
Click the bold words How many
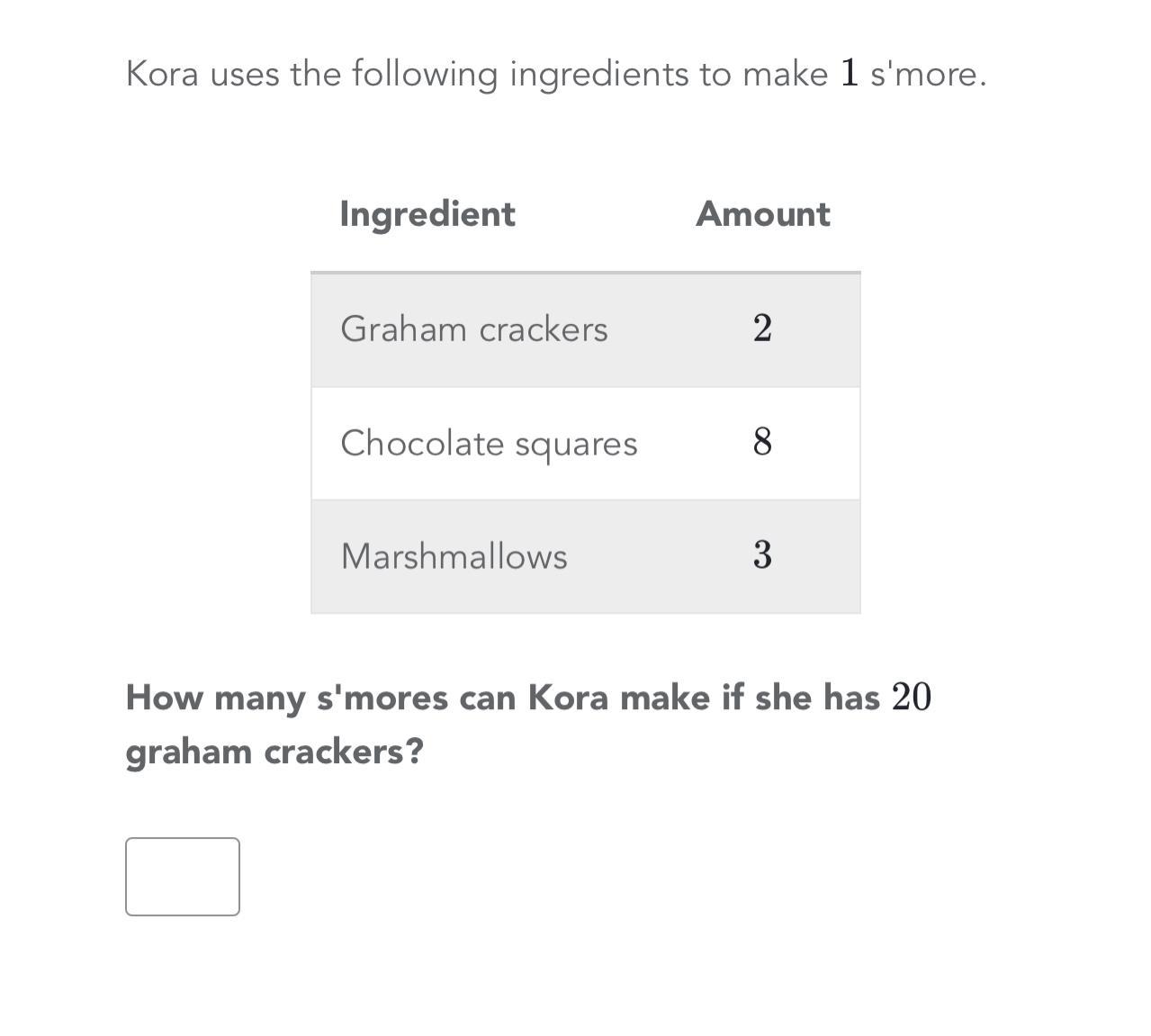(216, 698)
